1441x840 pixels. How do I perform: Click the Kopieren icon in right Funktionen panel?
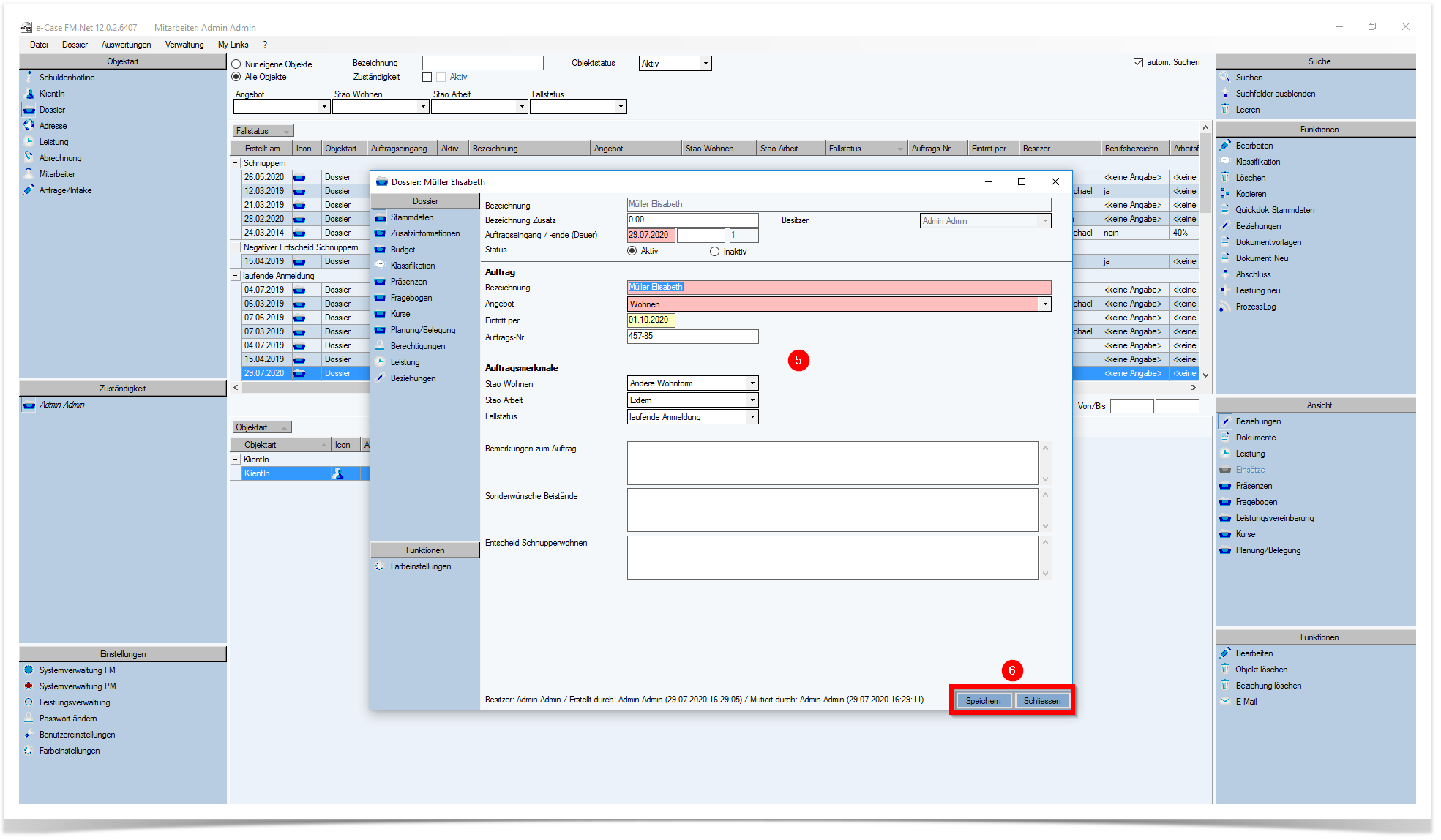tap(1225, 193)
